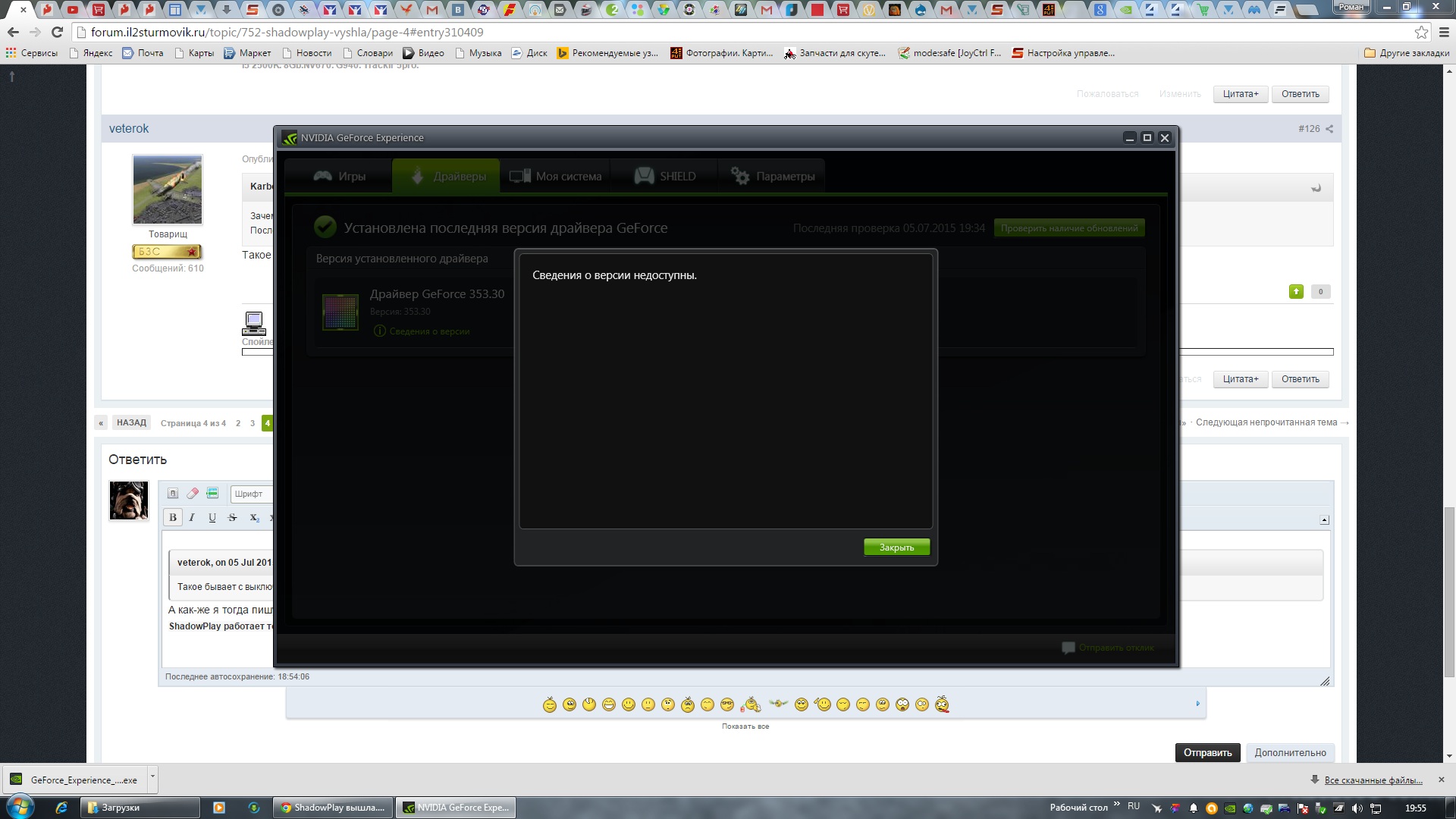Click the page vertical scrollbar
This screenshot has width=1456, height=819.
click(1449, 591)
